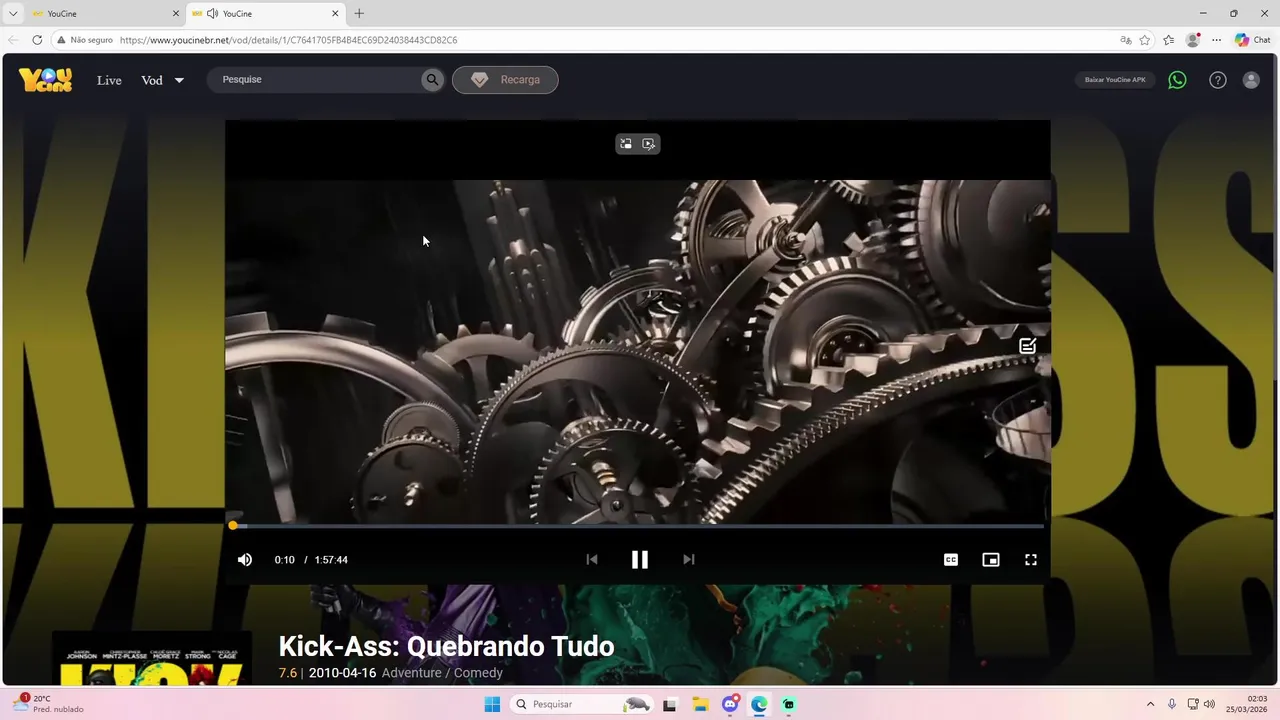The image size is (1280, 720).
Task: Enable picture-in-picture mode
Action: coord(991,560)
